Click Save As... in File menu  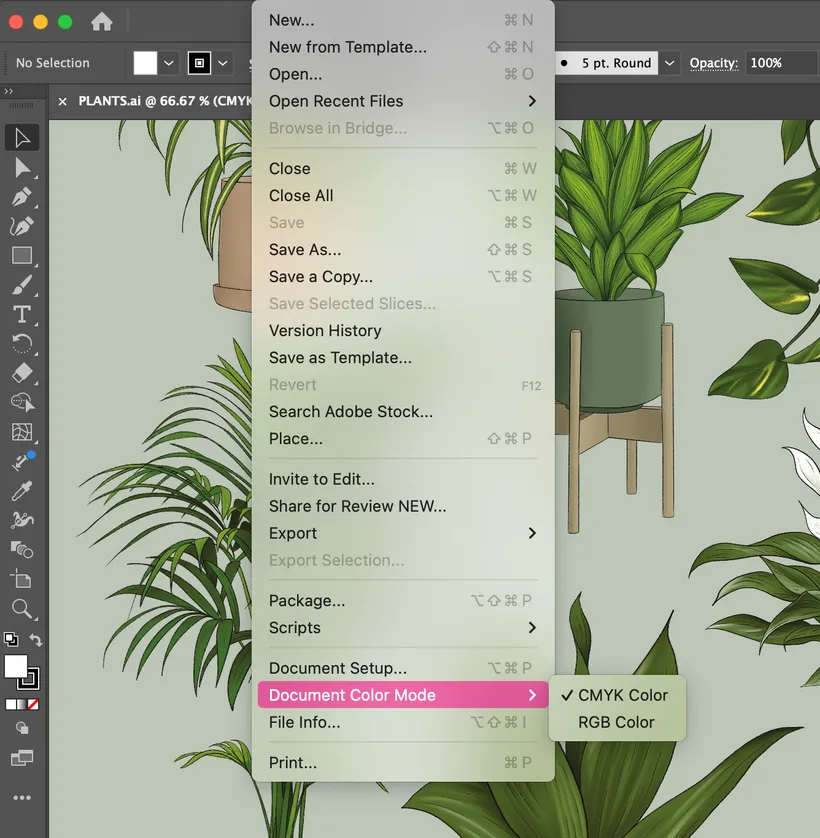[305, 250]
